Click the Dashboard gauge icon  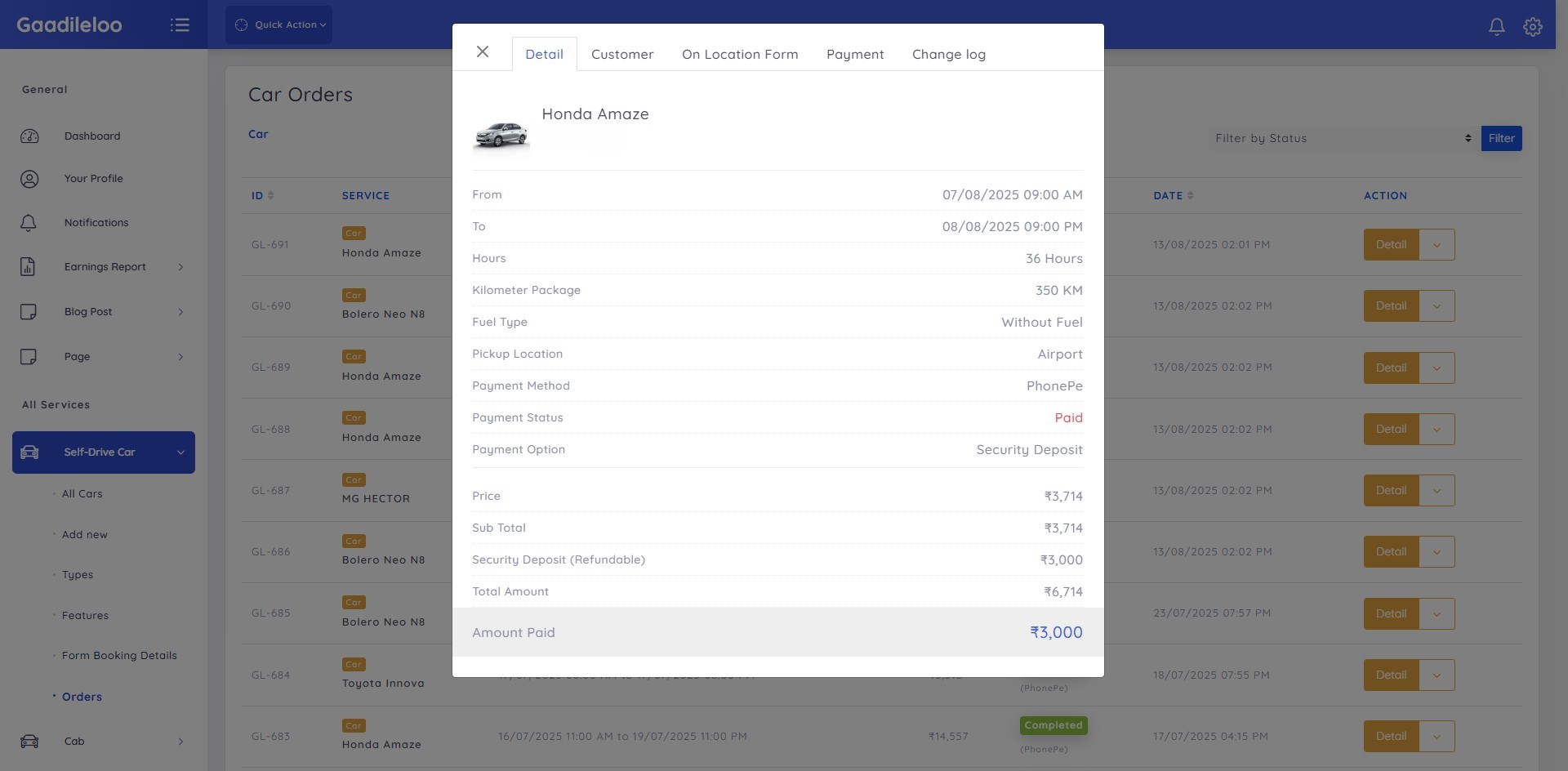pos(29,136)
